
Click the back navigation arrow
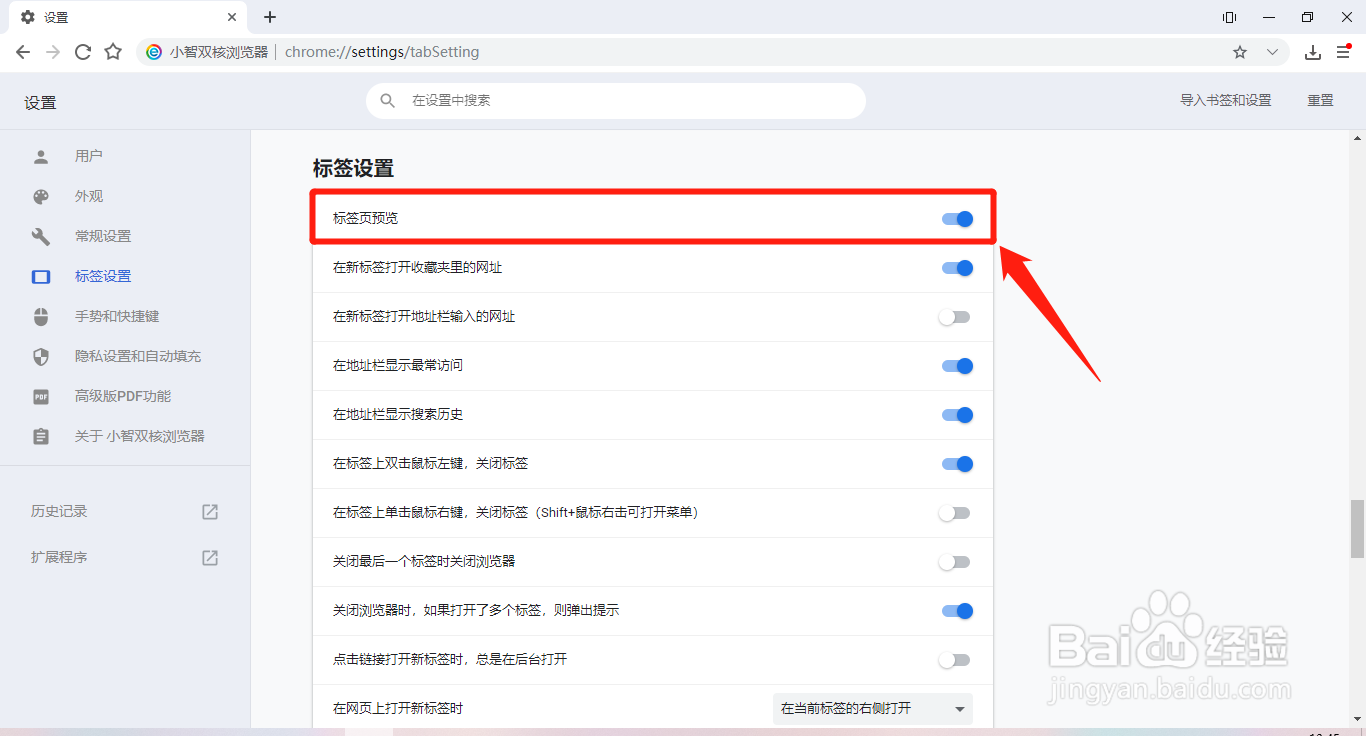(23, 52)
